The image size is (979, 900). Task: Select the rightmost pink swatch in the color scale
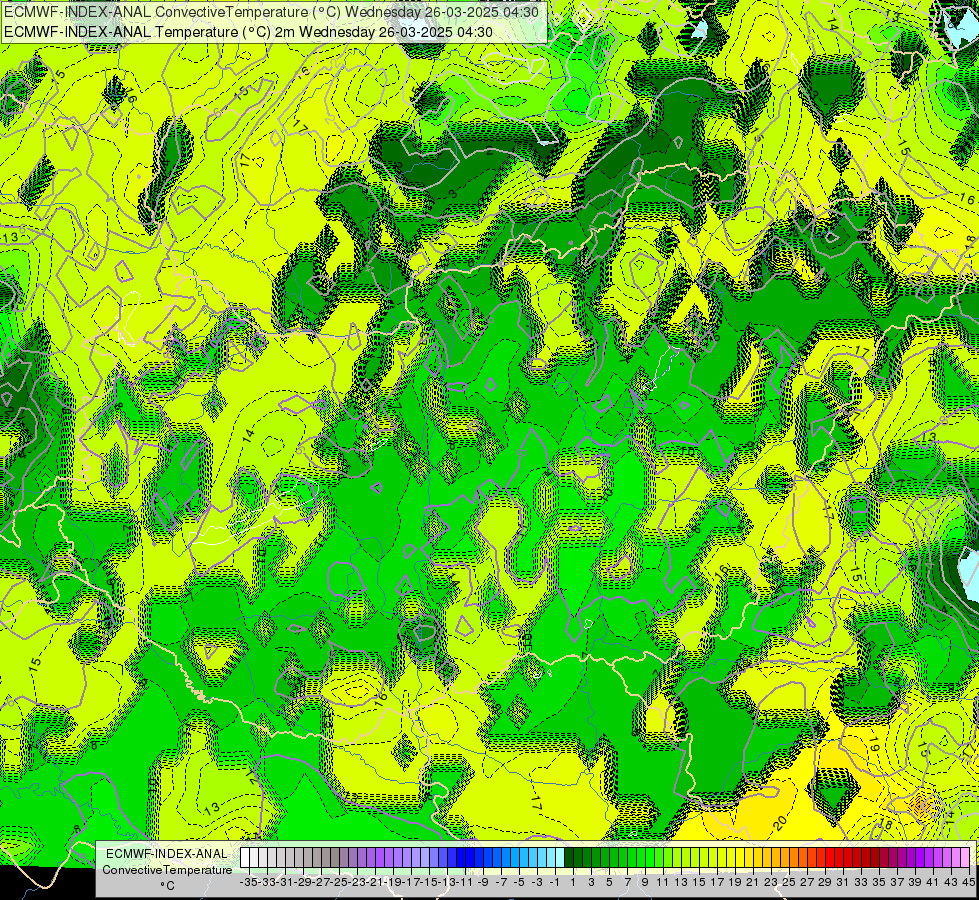coord(965,858)
